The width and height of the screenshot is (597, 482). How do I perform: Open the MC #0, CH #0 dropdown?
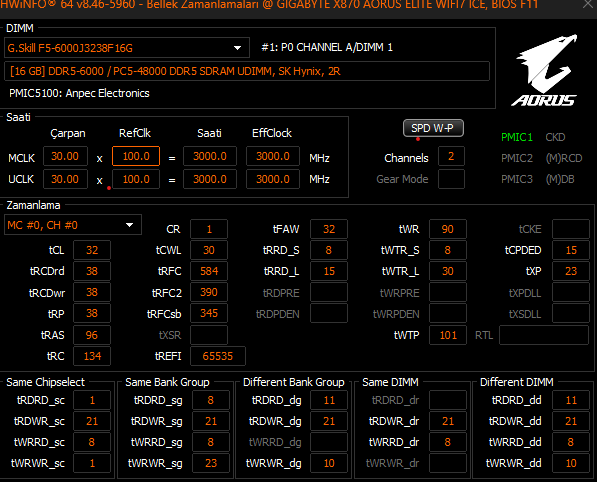(73, 225)
